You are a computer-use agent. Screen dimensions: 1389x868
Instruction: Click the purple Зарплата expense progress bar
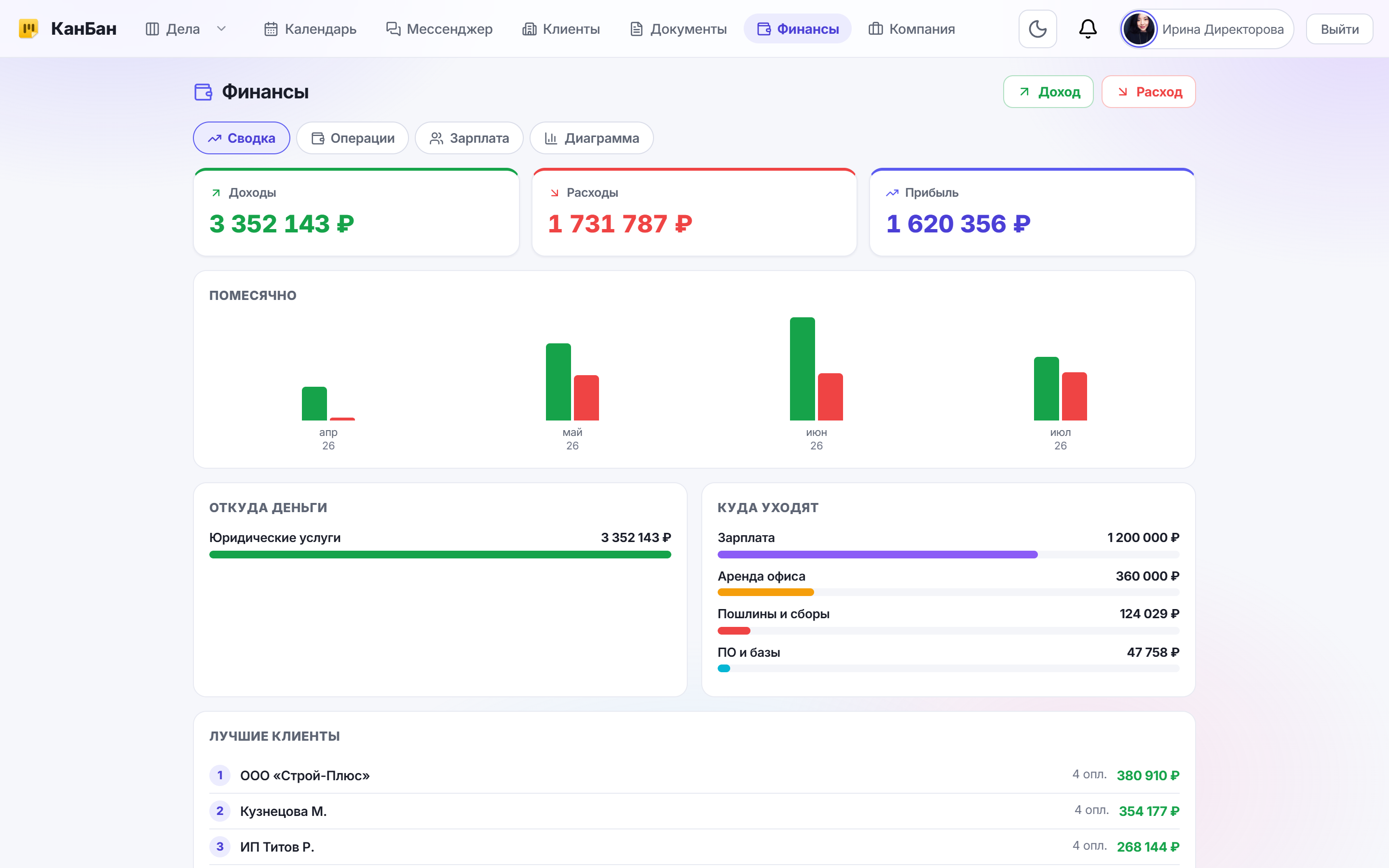pos(877,555)
